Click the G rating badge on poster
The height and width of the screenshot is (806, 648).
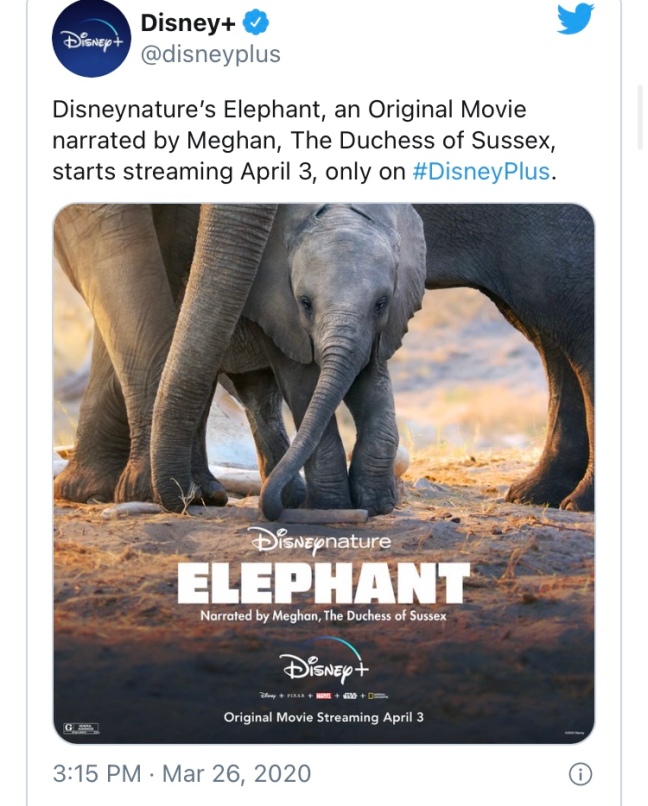point(81,727)
